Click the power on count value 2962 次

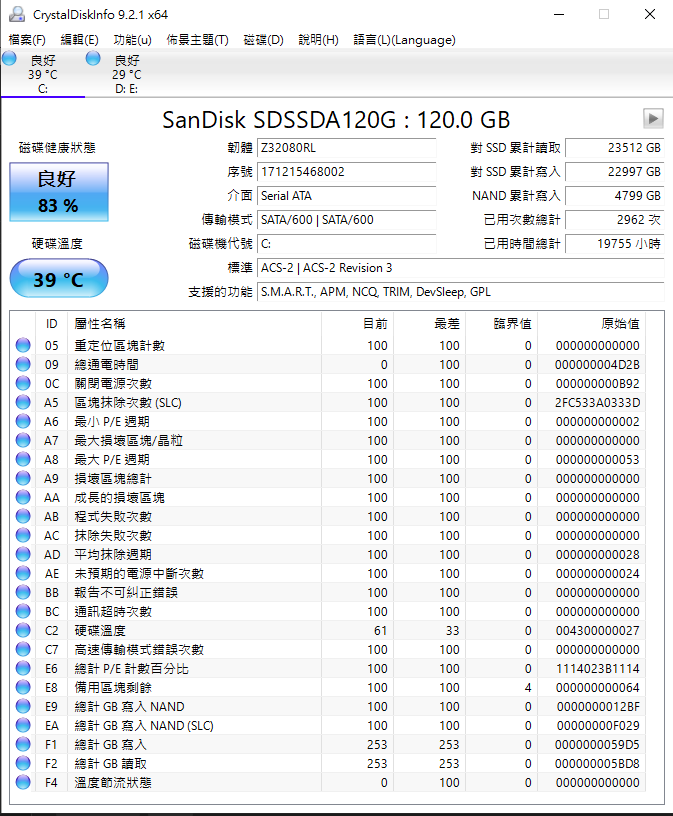pyautogui.click(x=615, y=220)
